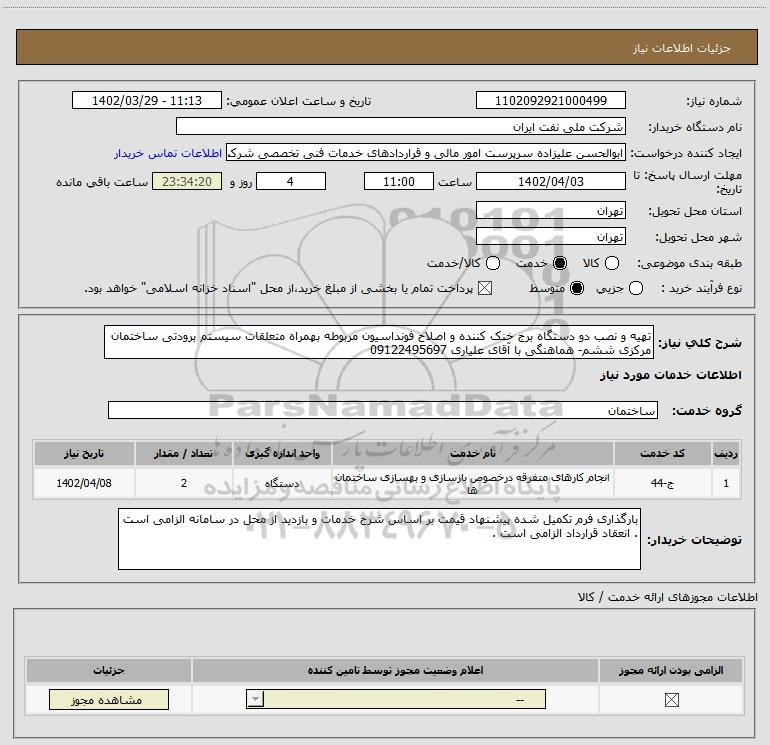770x745 pixels.
Task: Click the deadline hour field 11:00
Action: [x=399, y=181]
